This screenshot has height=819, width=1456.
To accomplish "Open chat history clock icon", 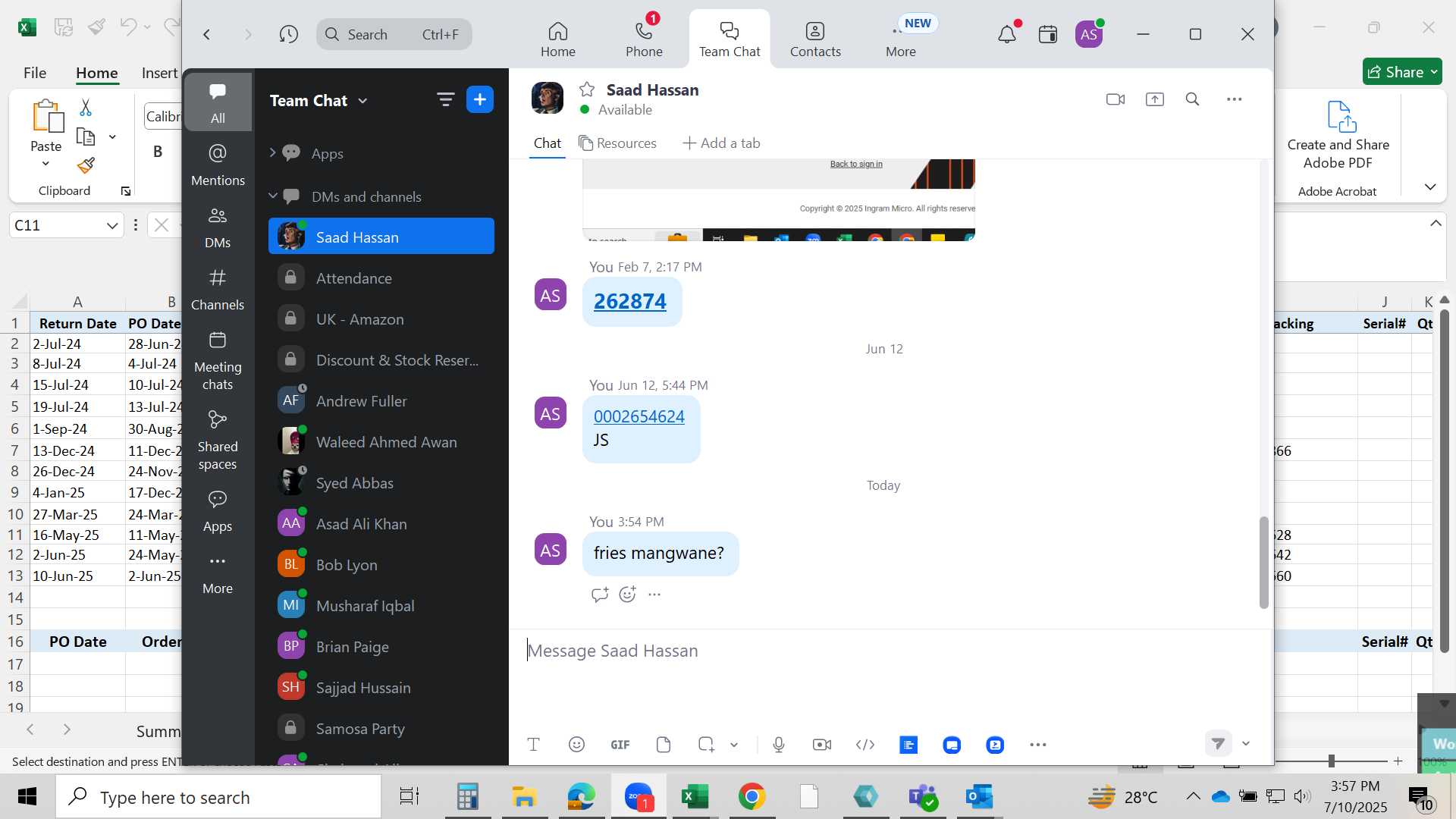I will click(288, 34).
